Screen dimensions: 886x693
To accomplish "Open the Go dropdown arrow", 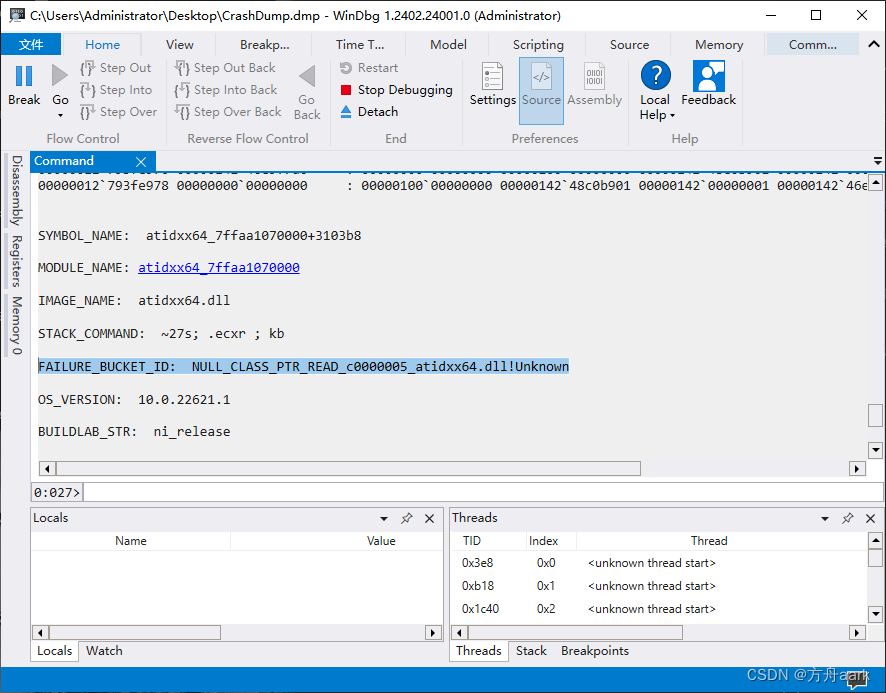I will [x=60, y=115].
